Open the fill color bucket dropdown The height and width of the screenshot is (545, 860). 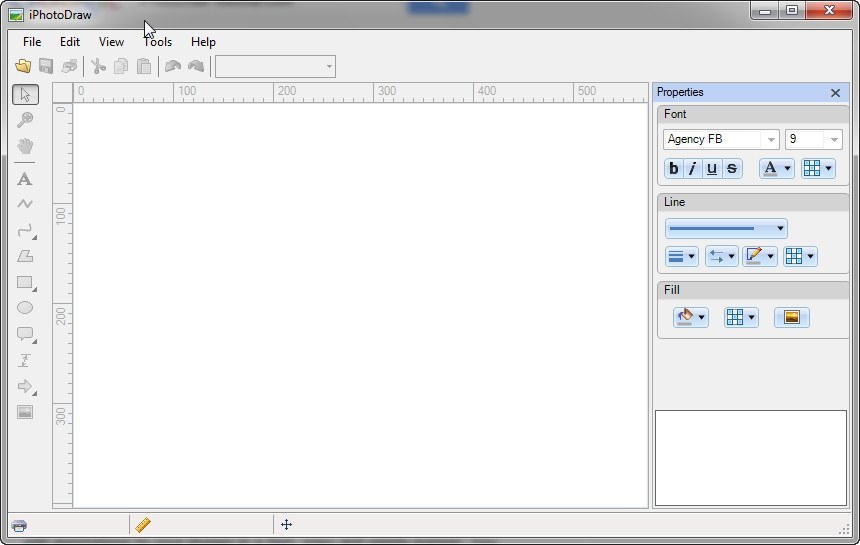tap(691, 317)
